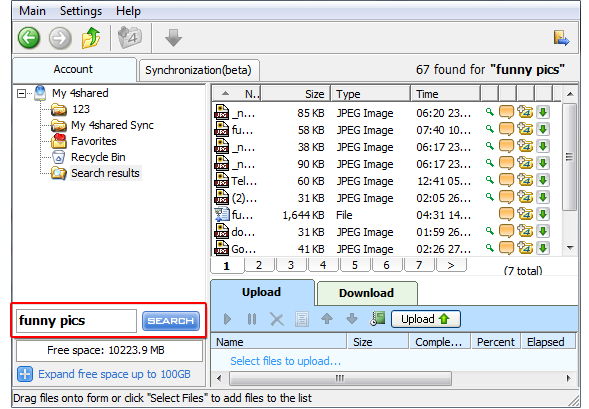Click in the funny pics search field
589x409 pixels.
76,321
